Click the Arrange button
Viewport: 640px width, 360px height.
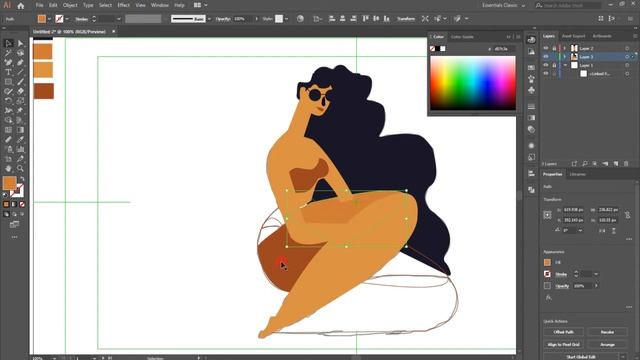(x=607, y=345)
